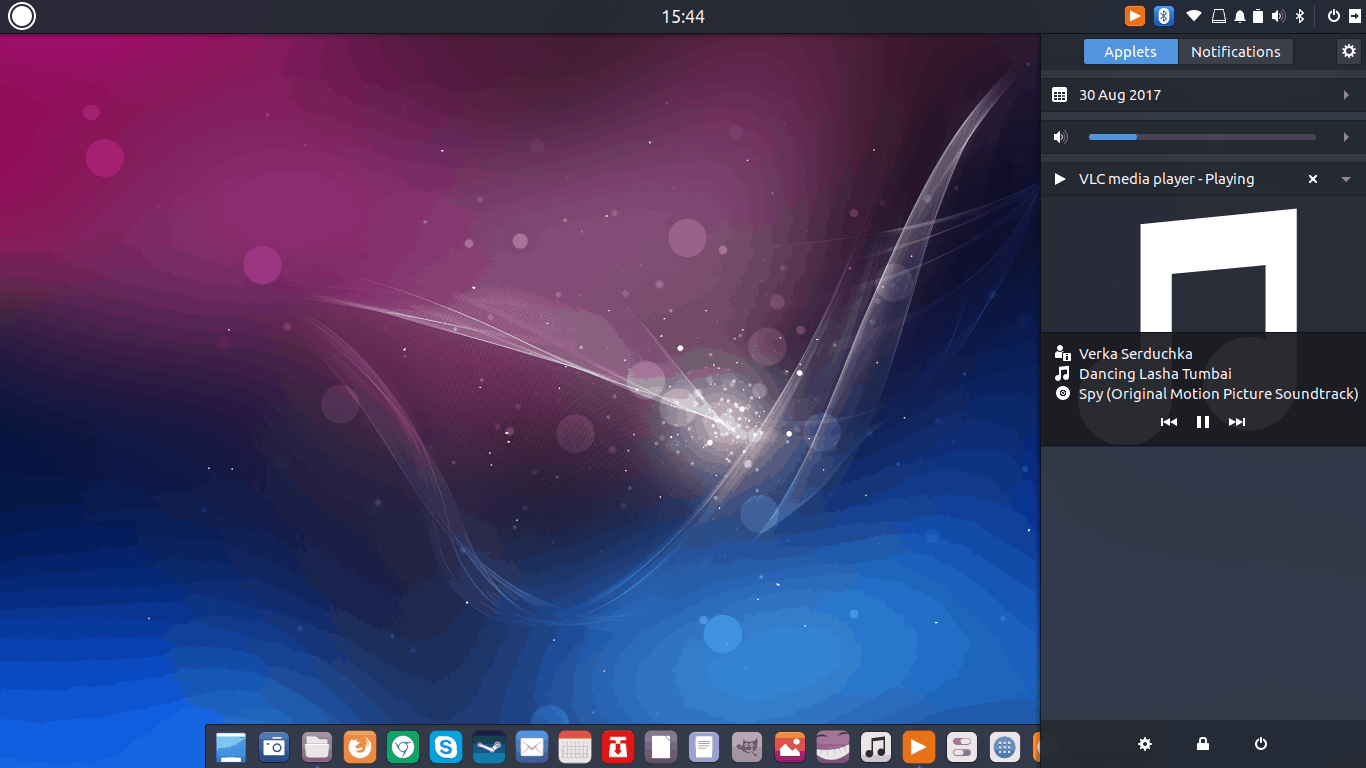Click the lock screen icon in Raven

coord(1203,744)
